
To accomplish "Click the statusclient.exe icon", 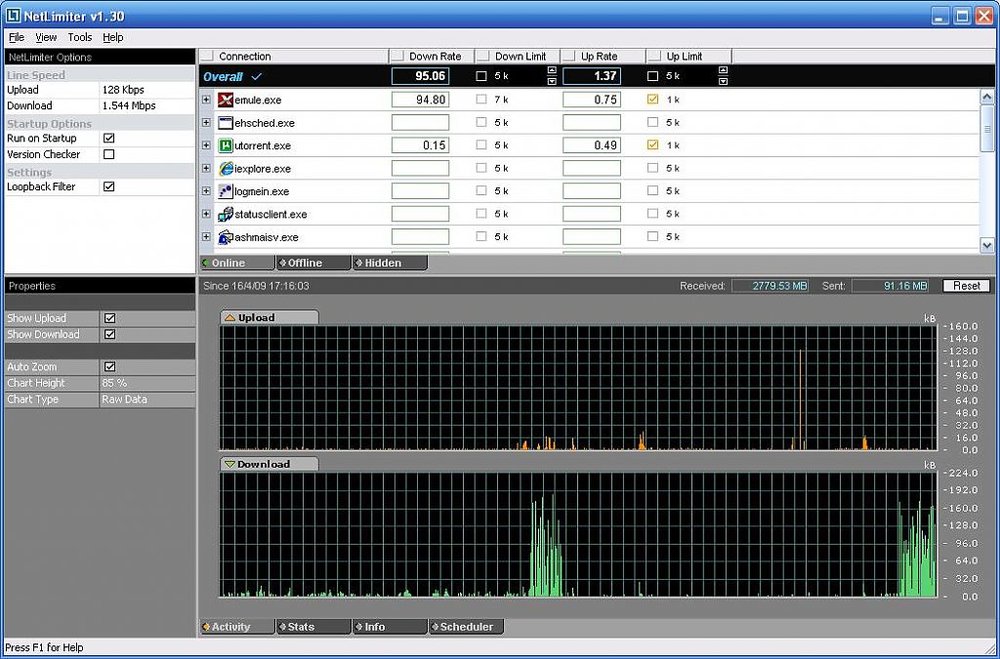I will tap(226, 214).
